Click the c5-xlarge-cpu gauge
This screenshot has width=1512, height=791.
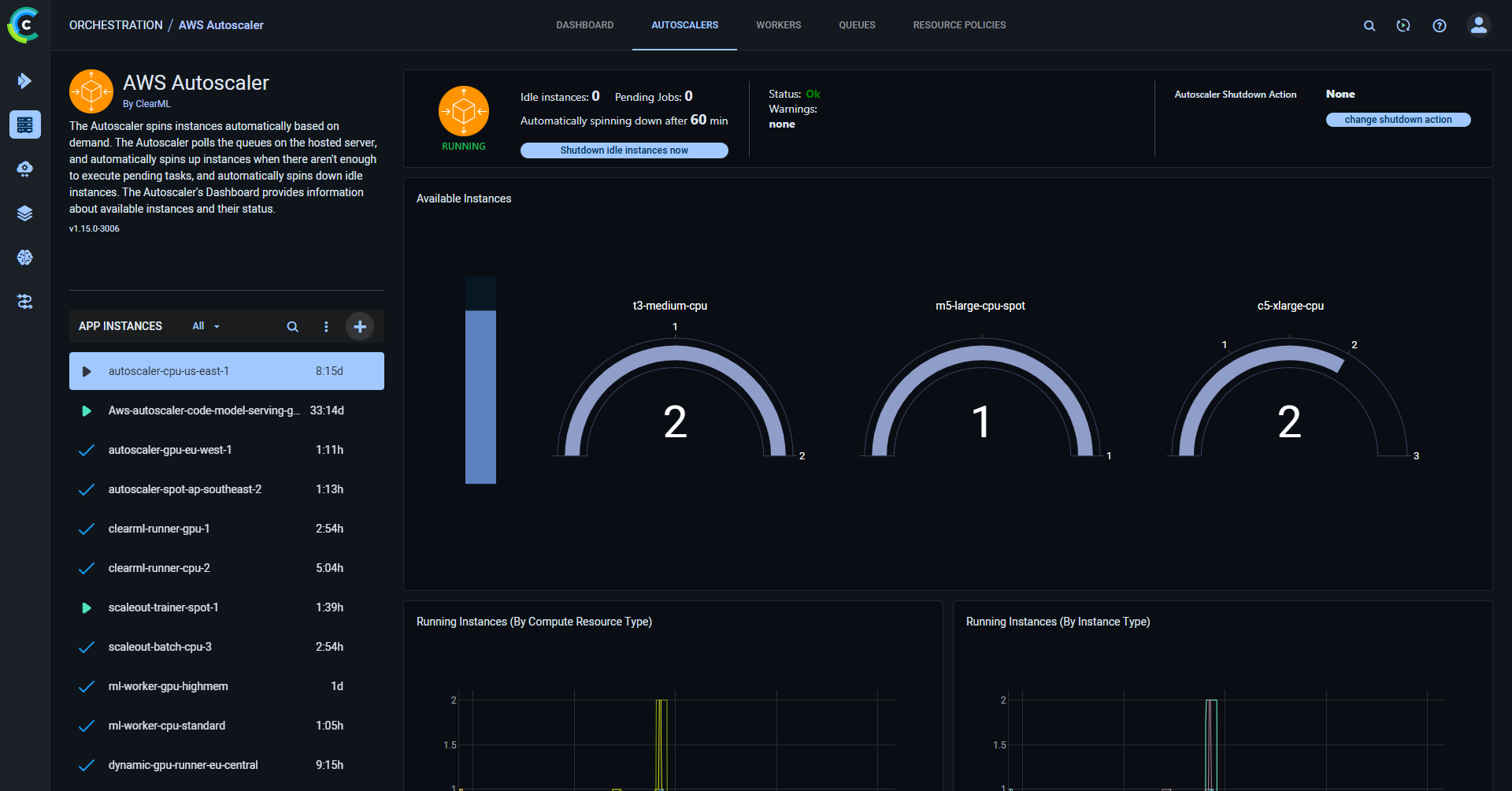(1289, 398)
